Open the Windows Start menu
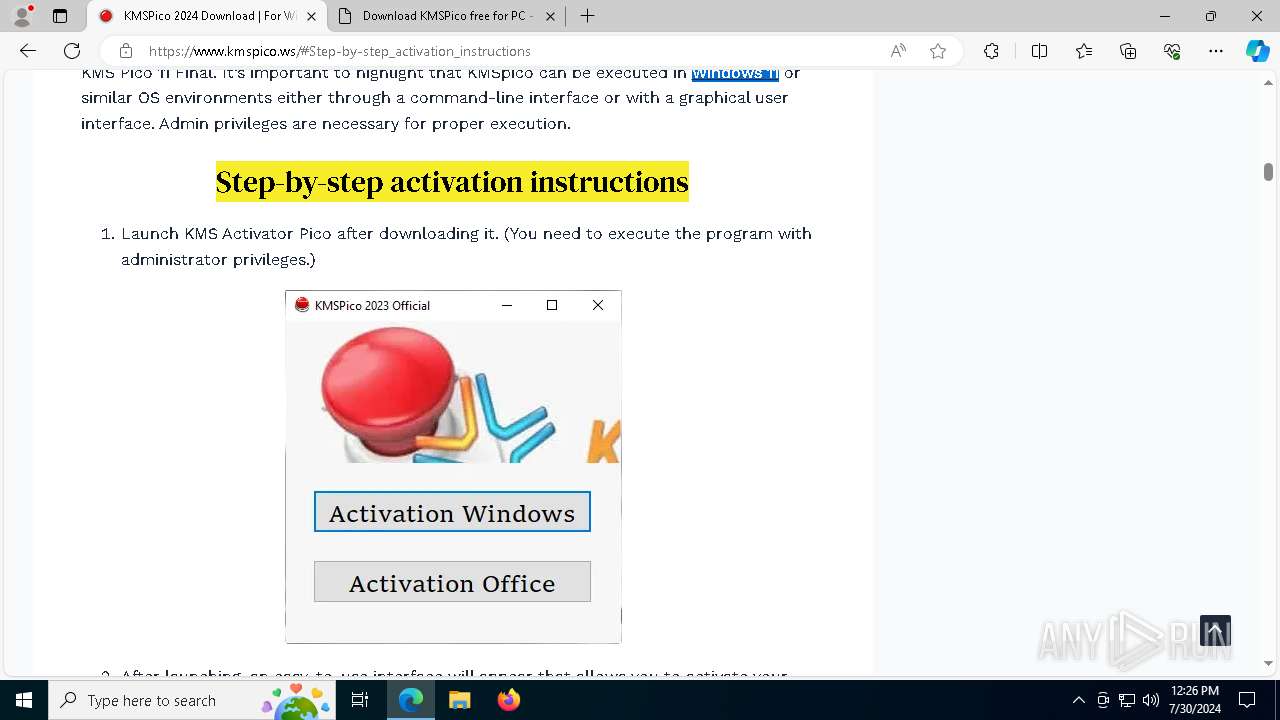 [x=24, y=700]
